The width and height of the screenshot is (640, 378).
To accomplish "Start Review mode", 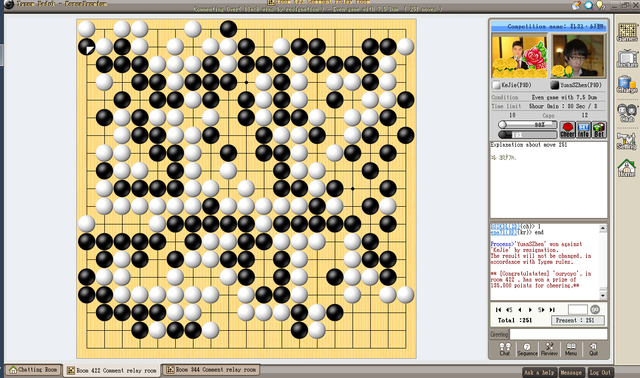I will pyautogui.click(x=549, y=349).
